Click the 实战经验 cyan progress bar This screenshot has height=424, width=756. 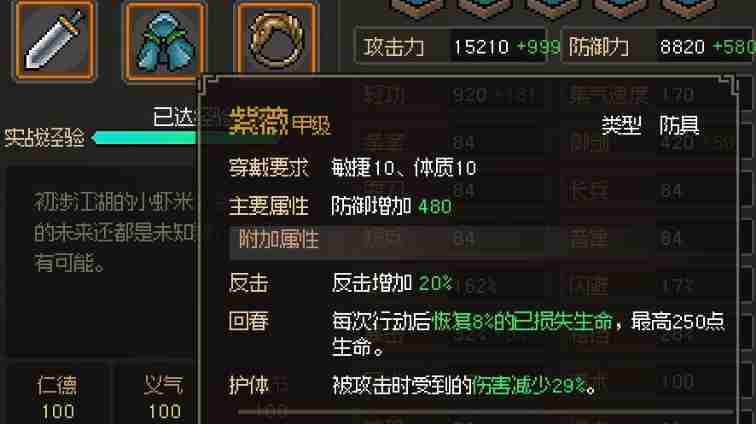point(145,138)
